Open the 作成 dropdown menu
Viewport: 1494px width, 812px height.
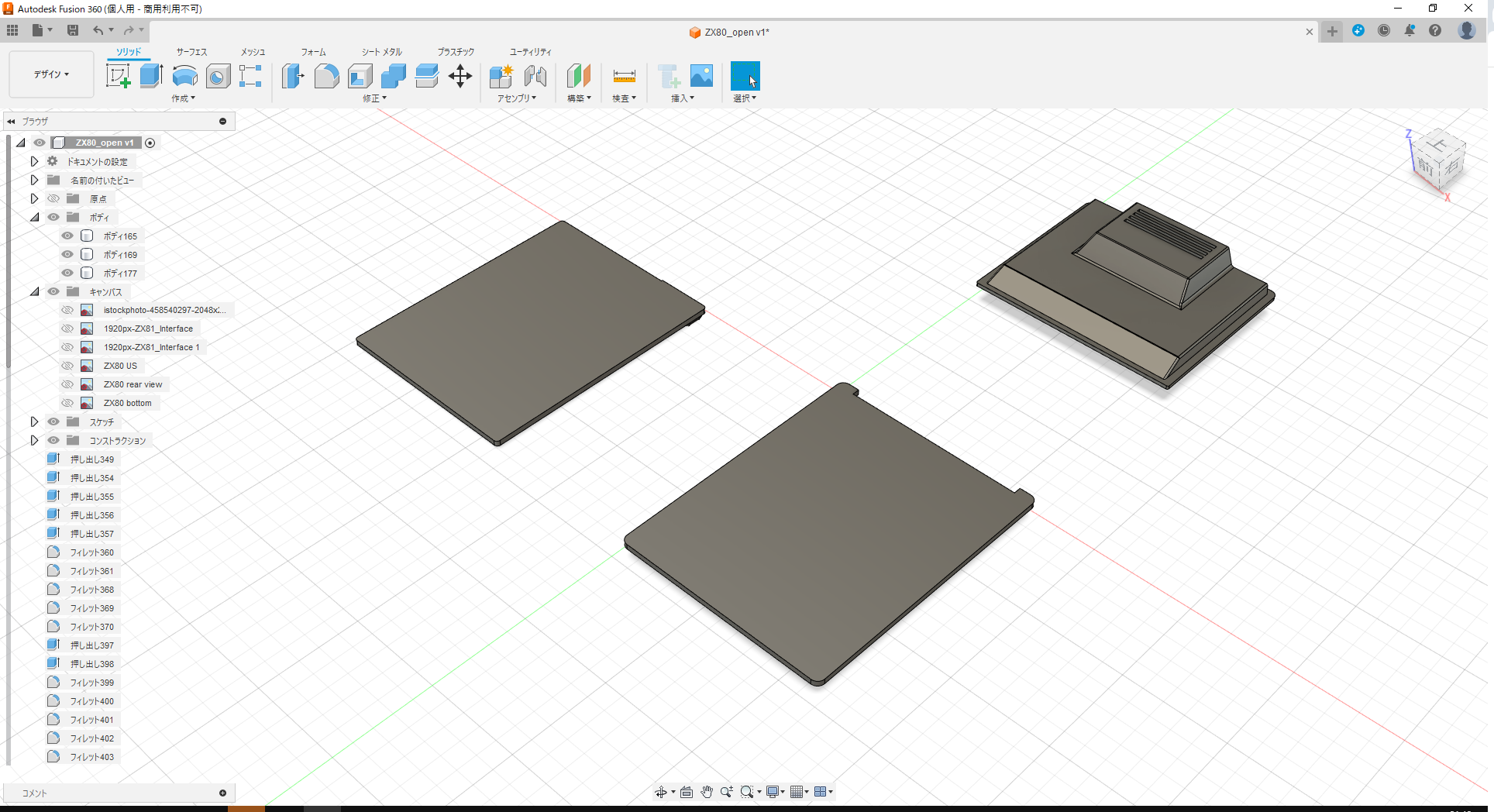[x=184, y=98]
